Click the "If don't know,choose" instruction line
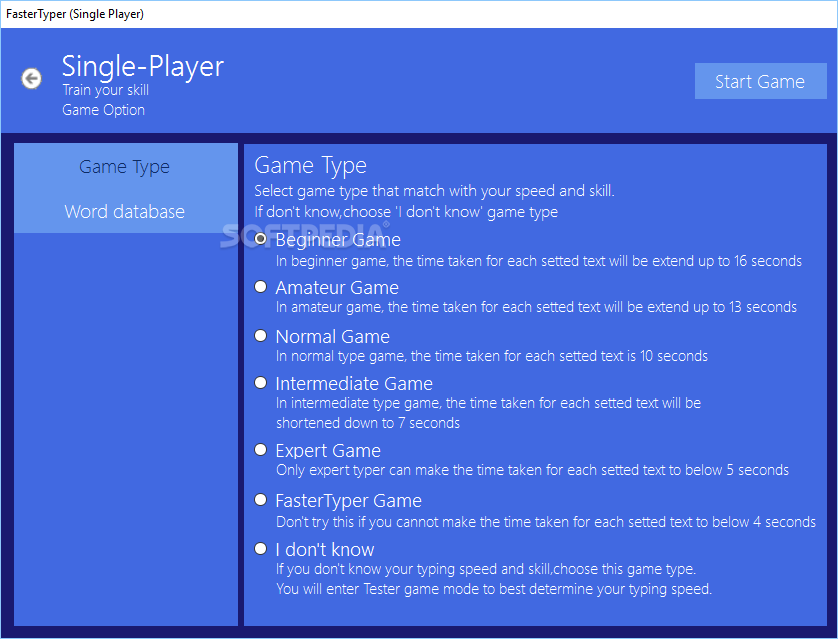 click(x=406, y=212)
